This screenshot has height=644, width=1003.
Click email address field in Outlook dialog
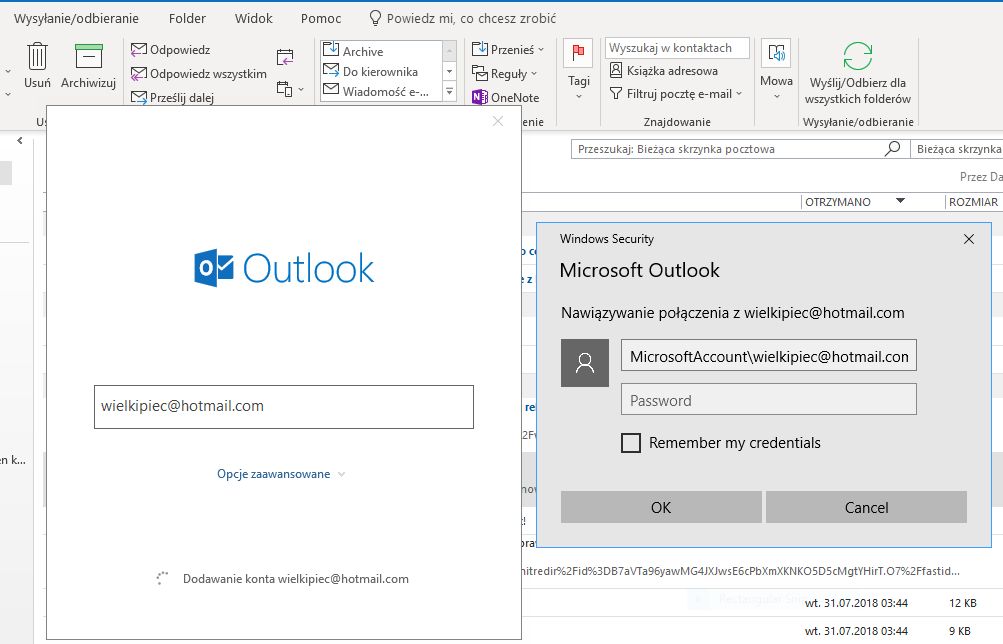click(x=284, y=407)
